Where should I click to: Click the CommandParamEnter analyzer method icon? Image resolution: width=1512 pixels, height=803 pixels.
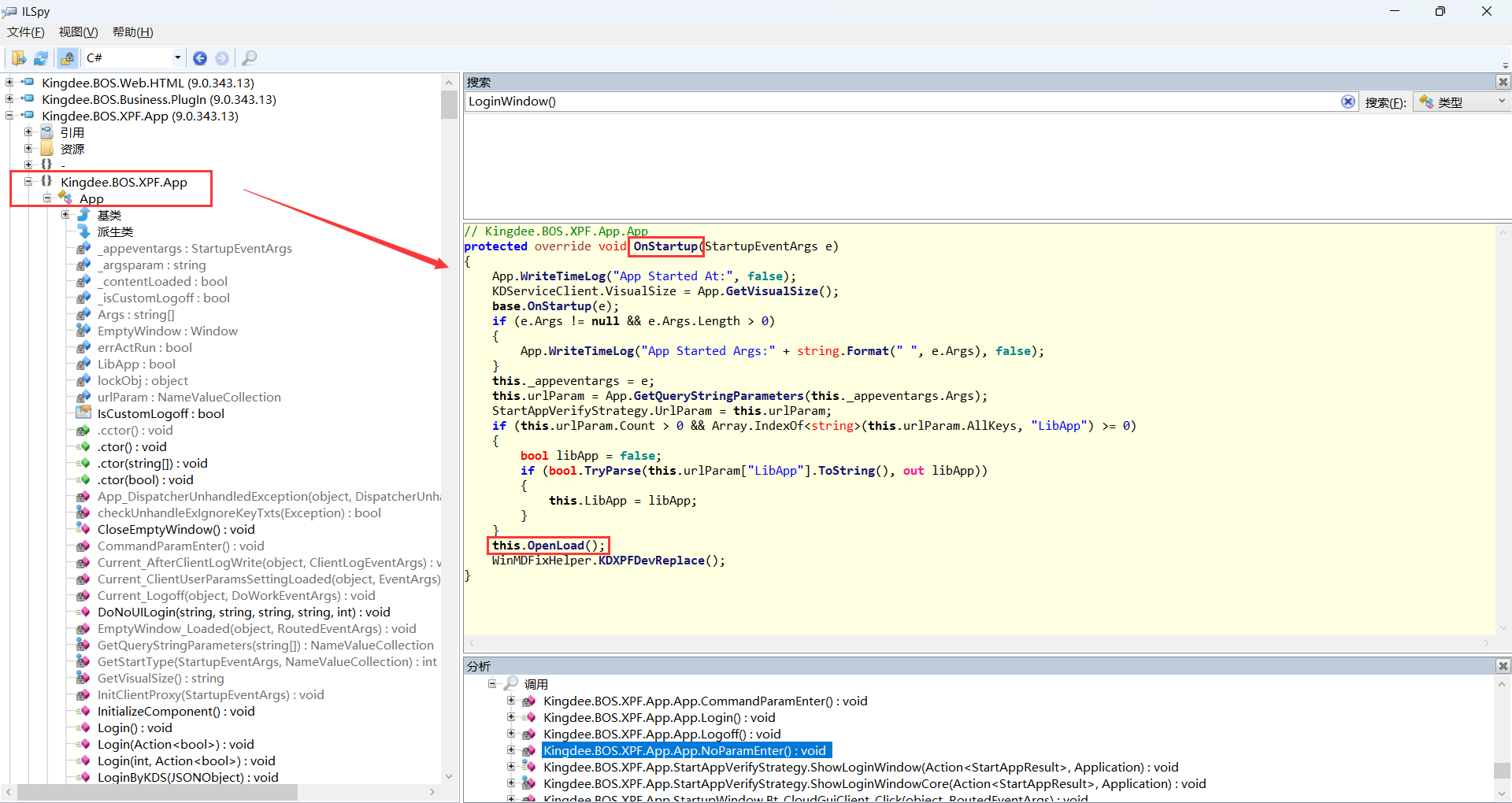point(529,701)
